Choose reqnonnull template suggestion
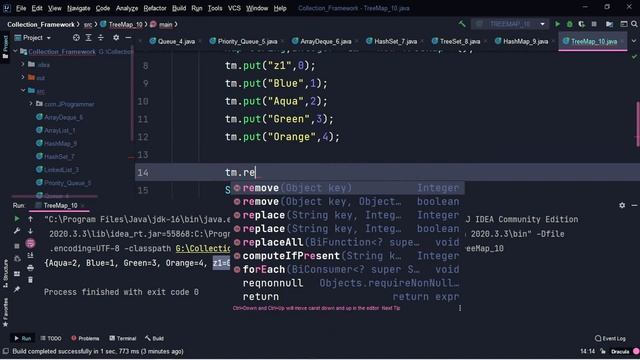640x360 pixels. click(347, 283)
